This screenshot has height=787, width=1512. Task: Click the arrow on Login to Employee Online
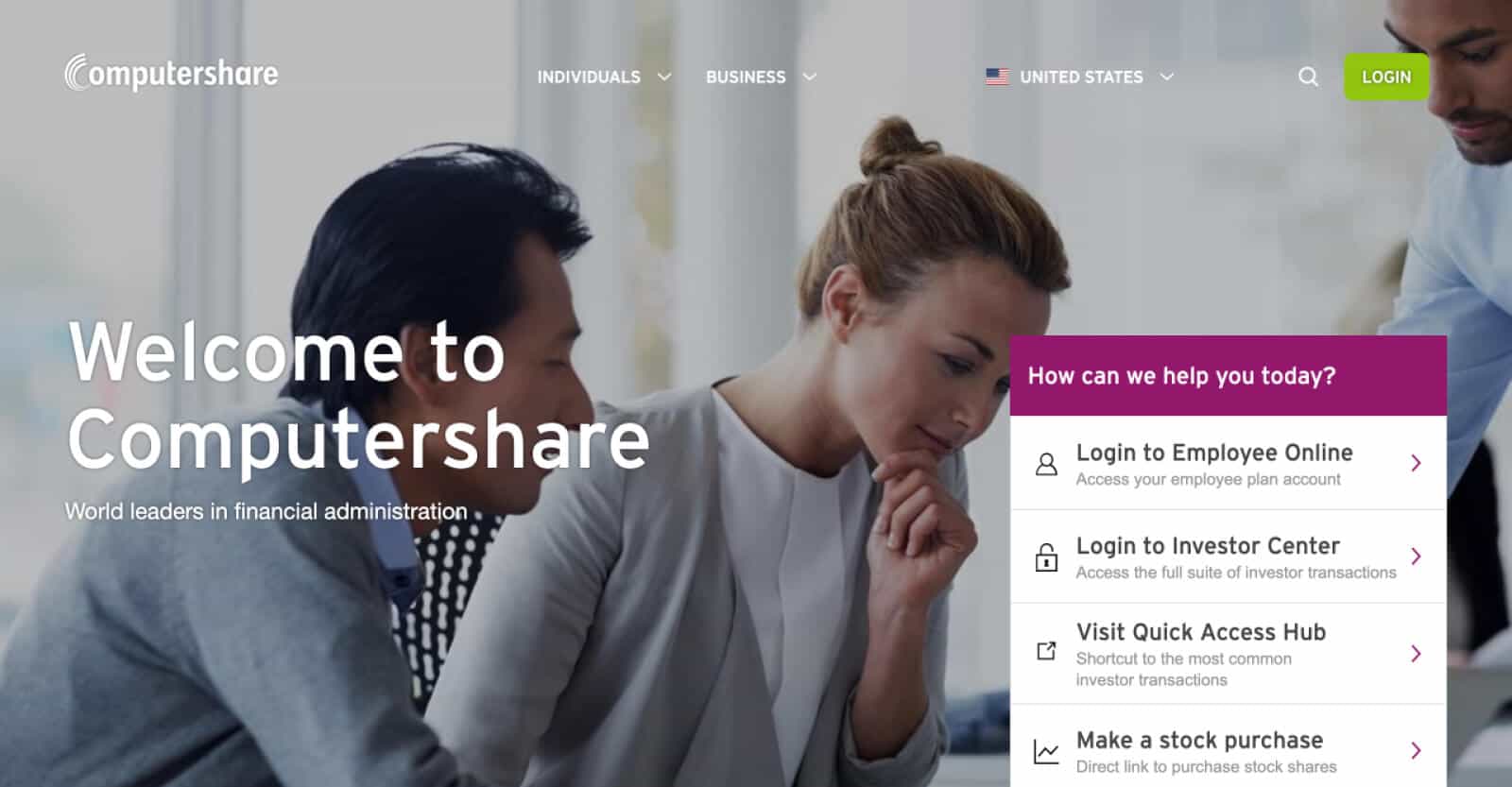1416,463
